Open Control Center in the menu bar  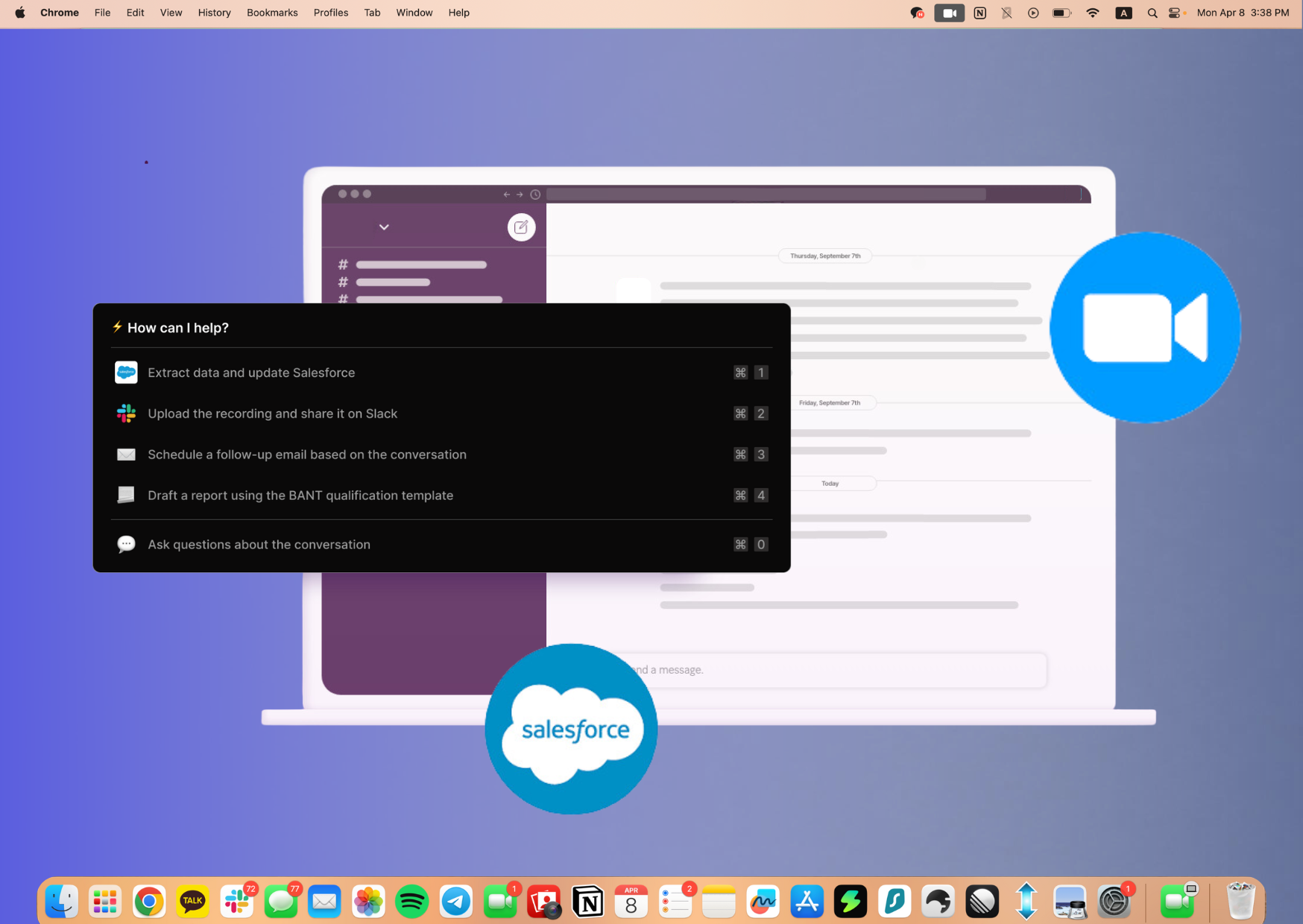[x=1176, y=13]
